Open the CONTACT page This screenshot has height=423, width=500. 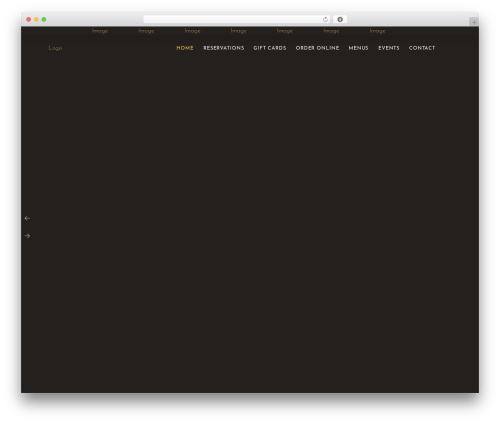point(422,48)
